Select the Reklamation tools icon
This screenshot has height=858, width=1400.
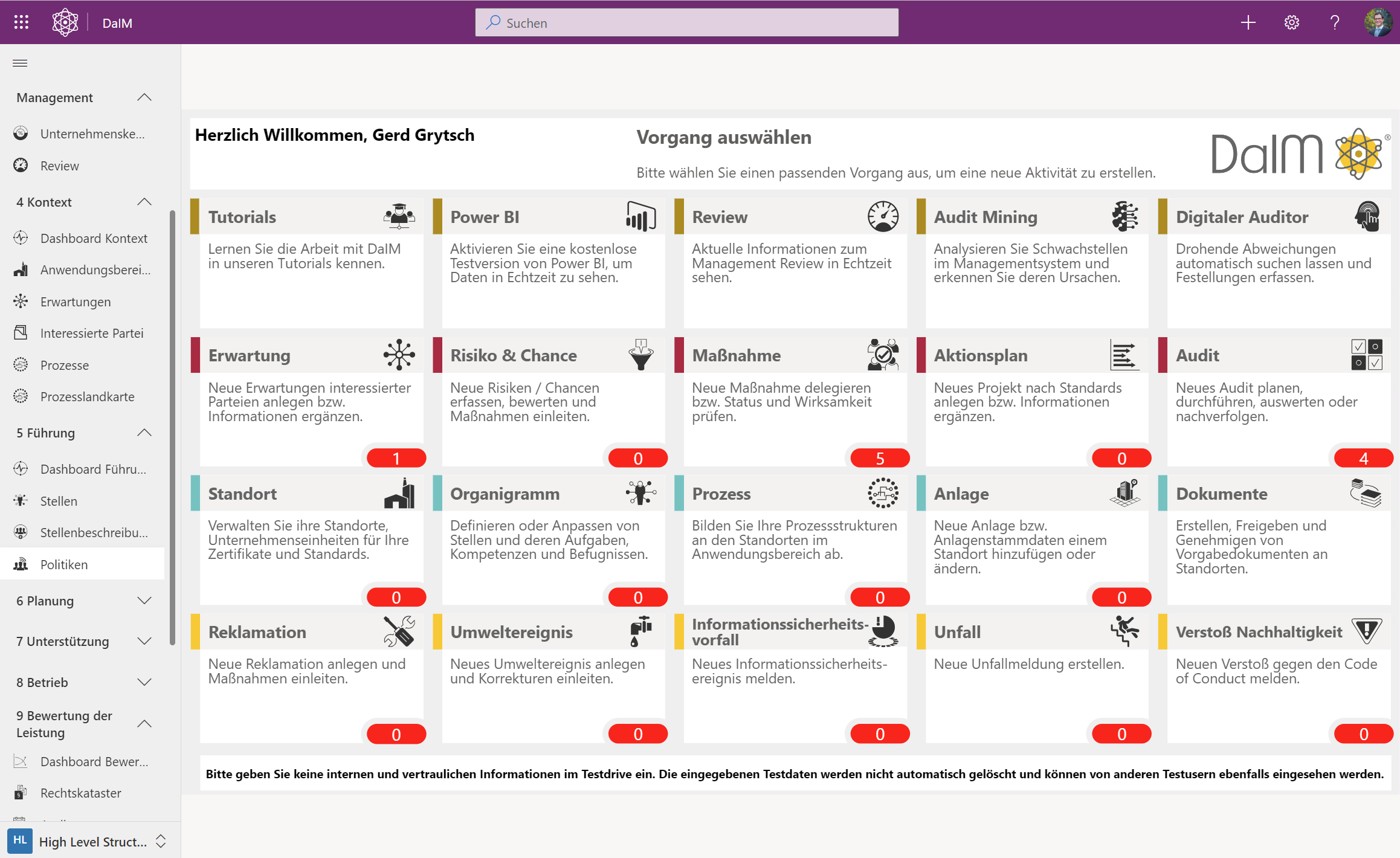[x=399, y=631]
